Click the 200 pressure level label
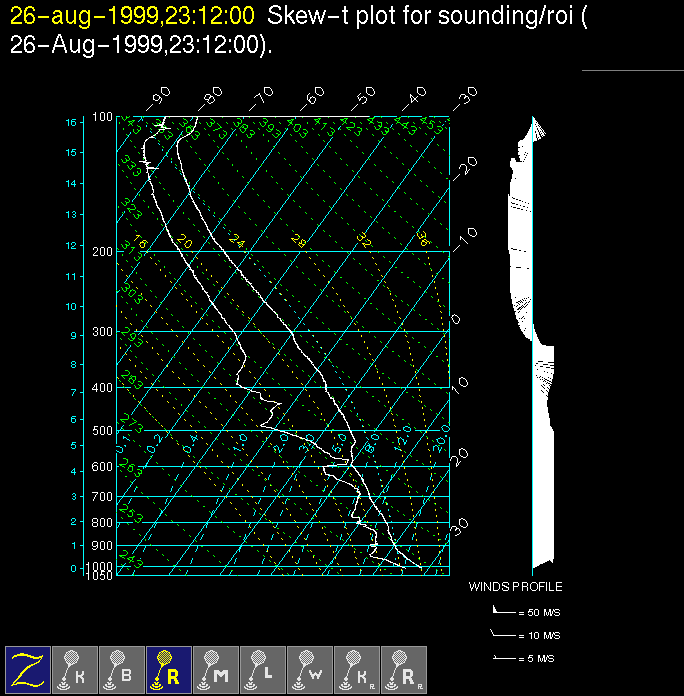 click(103, 251)
